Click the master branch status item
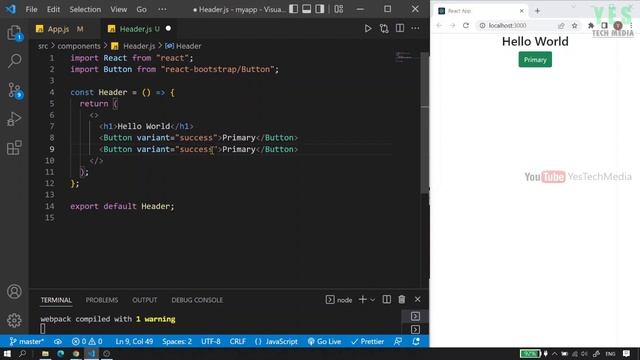The width and height of the screenshot is (640, 360). (27, 342)
